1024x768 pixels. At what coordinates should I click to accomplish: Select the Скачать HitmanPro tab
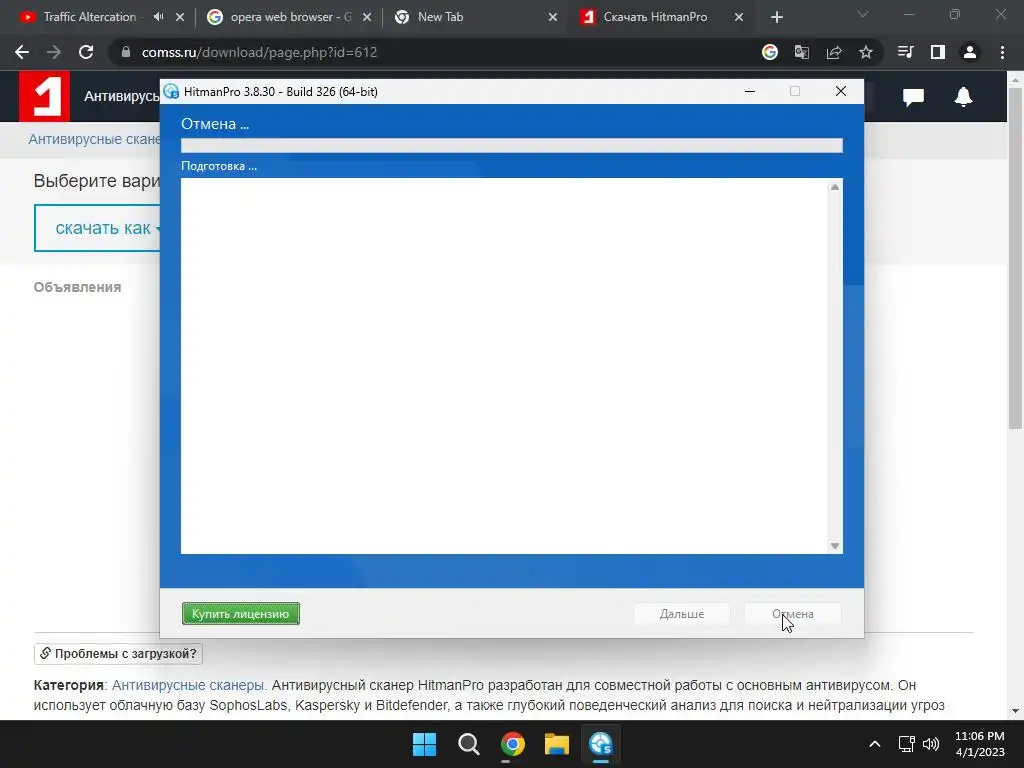[655, 17]
